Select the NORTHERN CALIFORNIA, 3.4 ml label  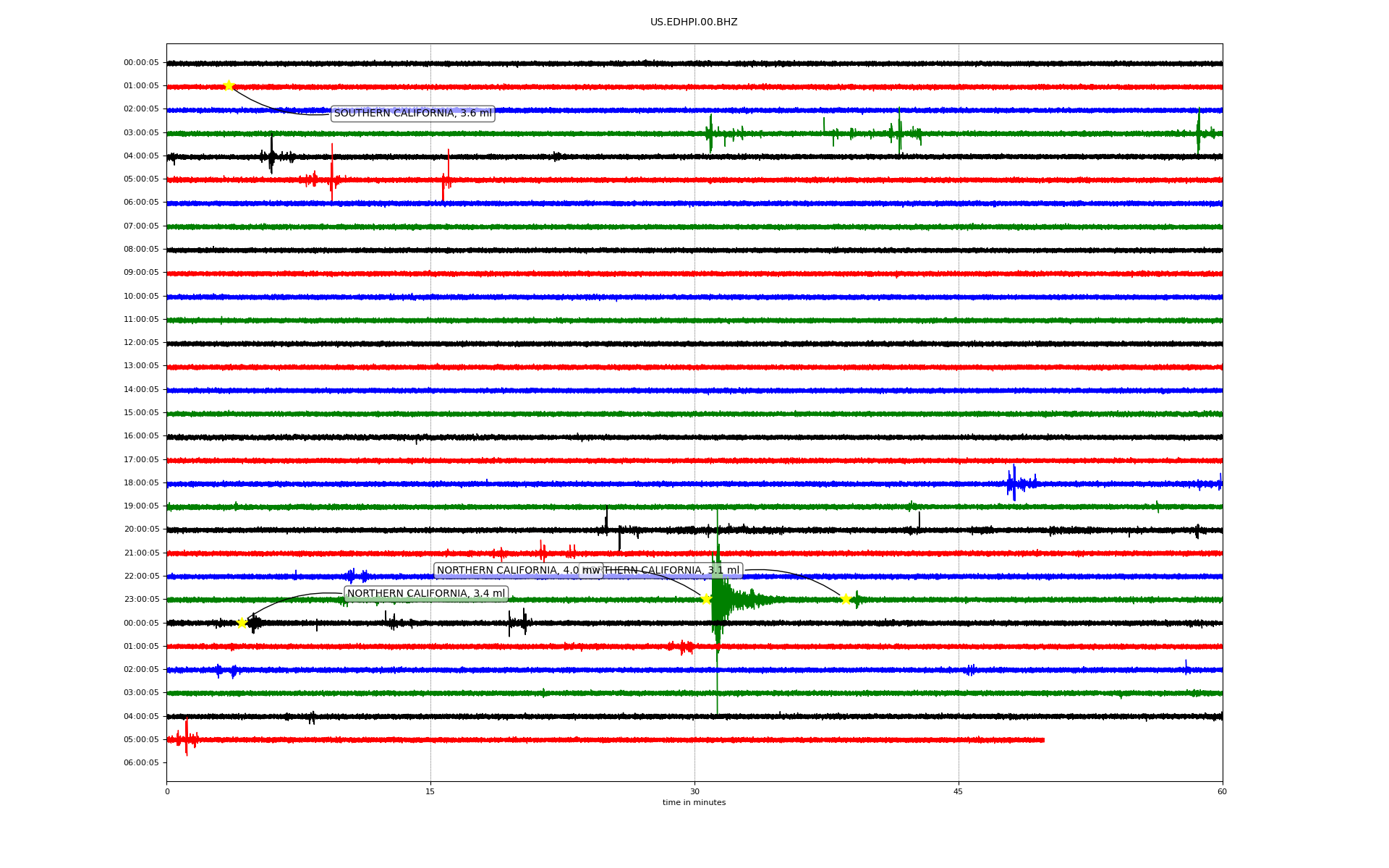425,594
